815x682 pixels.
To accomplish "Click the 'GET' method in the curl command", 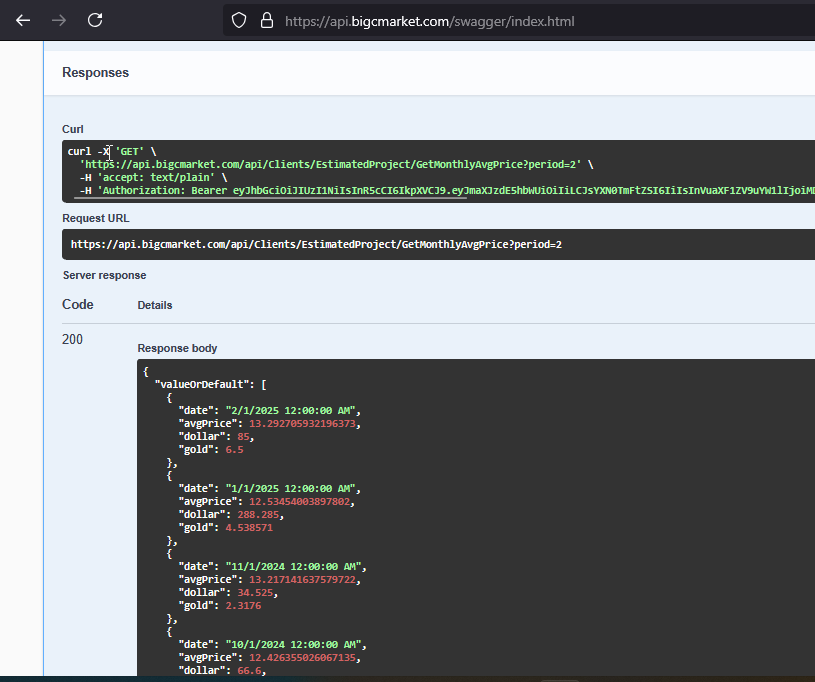I will point(130,151).
